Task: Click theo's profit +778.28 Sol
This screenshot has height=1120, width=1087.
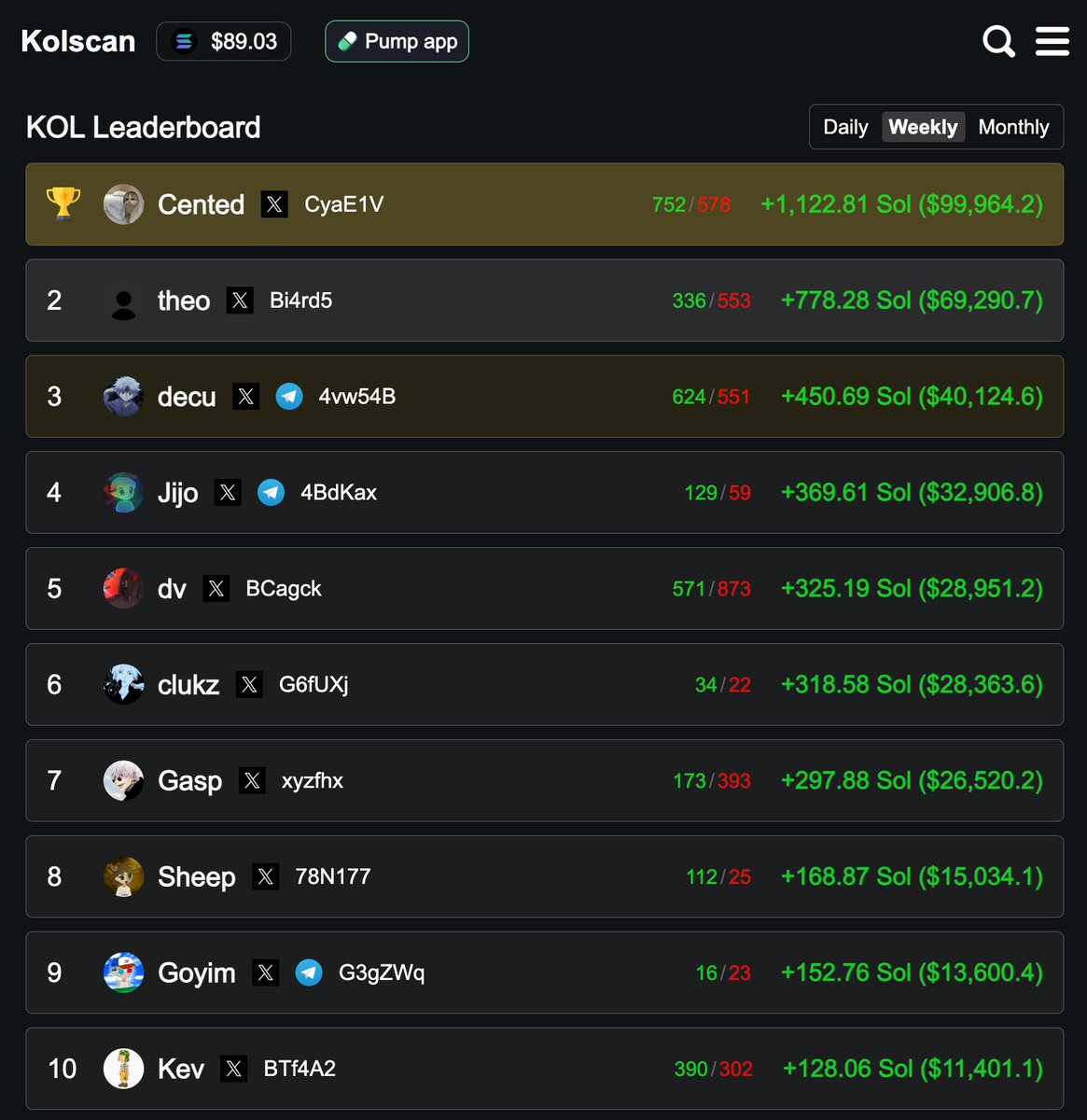Action: [912, 301]
